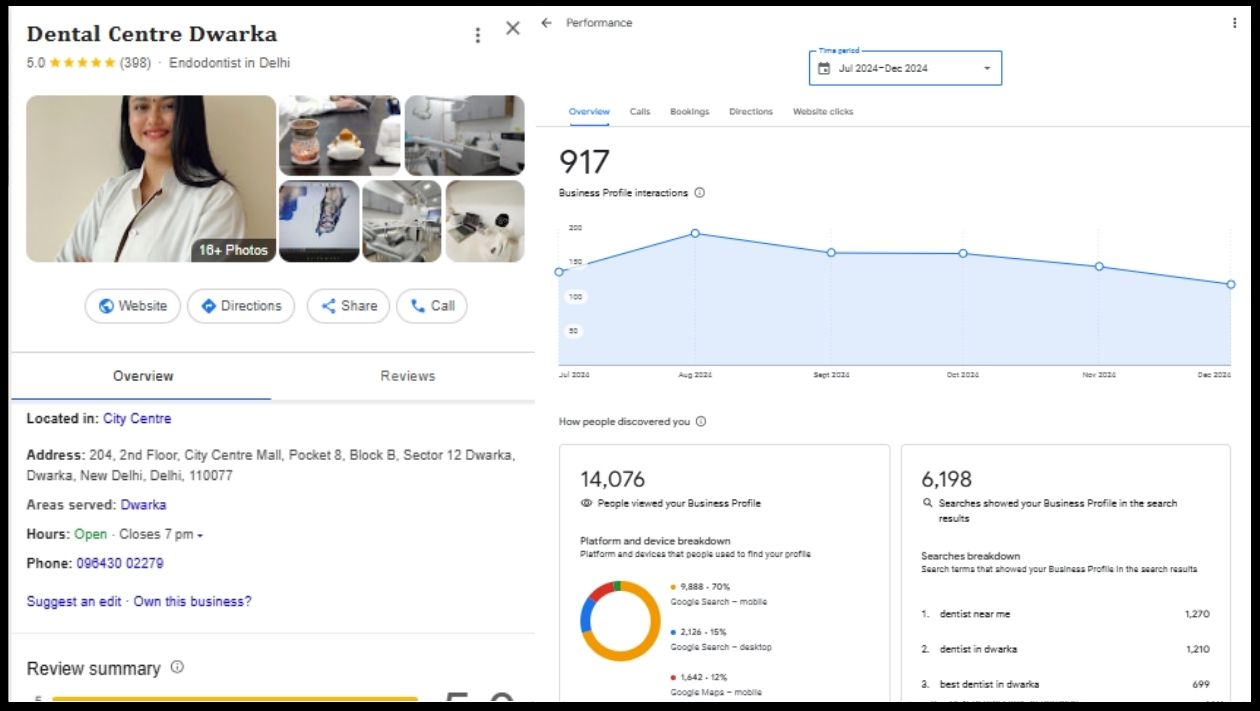
Task: Click calendar icon in Time period field
Action: pyautogui.click(x=824, y=69)
